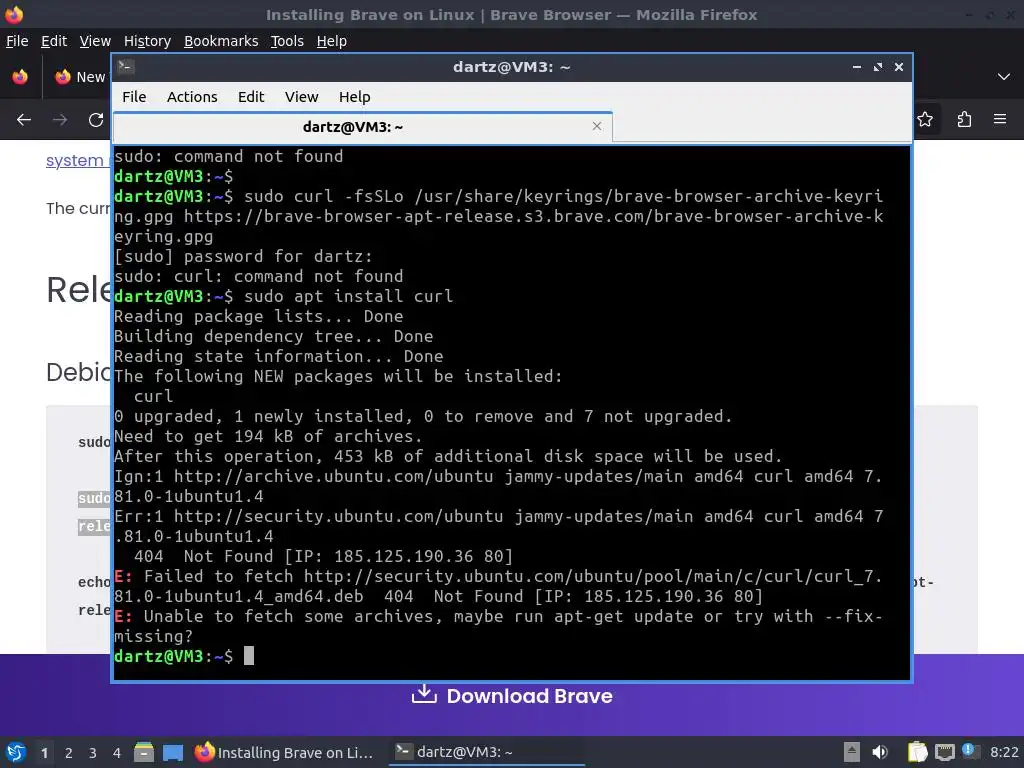Open Firefox View menu
Image resolution: width=1024 pixels, height=768 pixels.
point(95,41)
